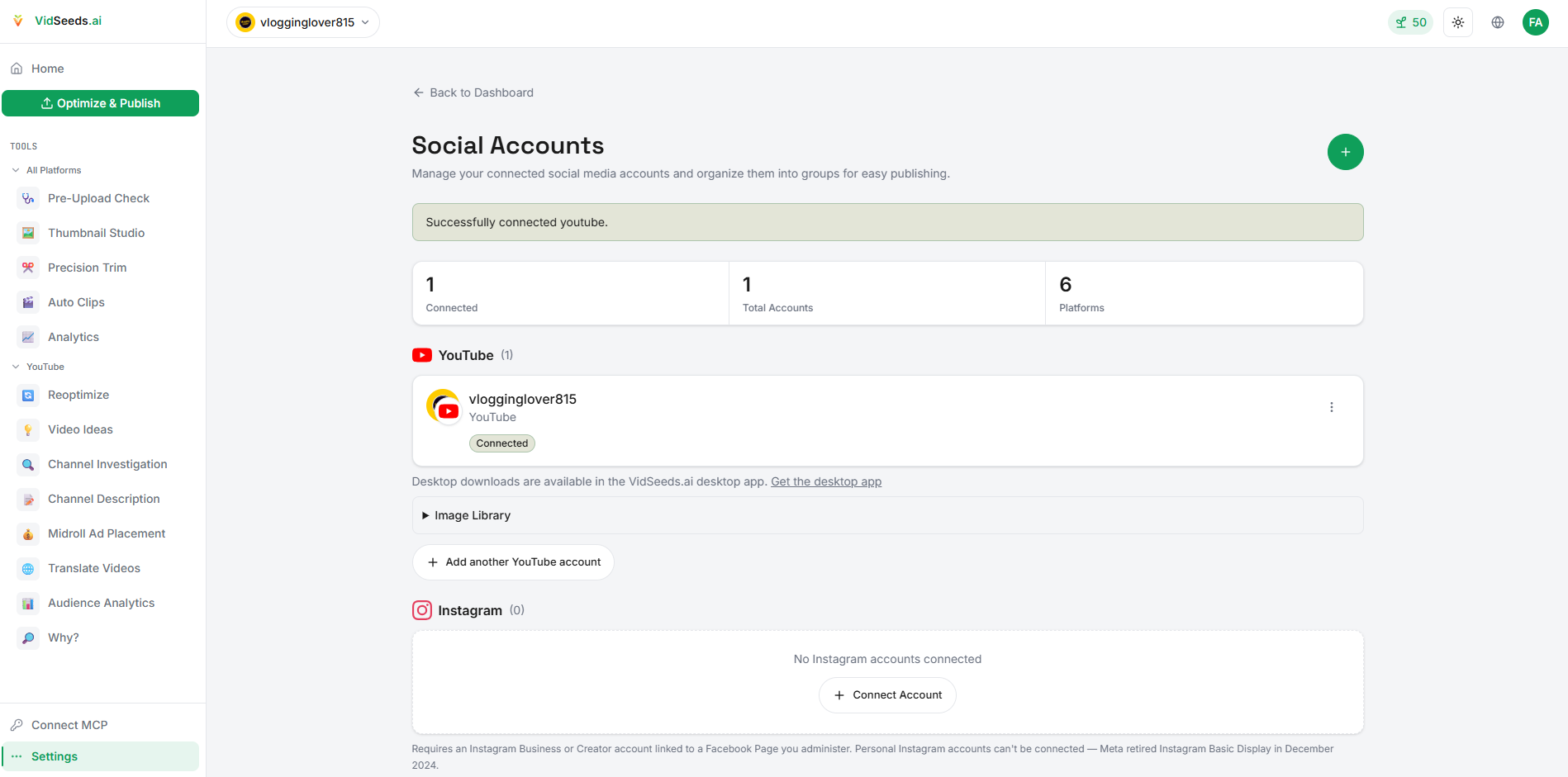Click the vlogginglover815 account name text
1568x777 pixels.
pos(523,399)
